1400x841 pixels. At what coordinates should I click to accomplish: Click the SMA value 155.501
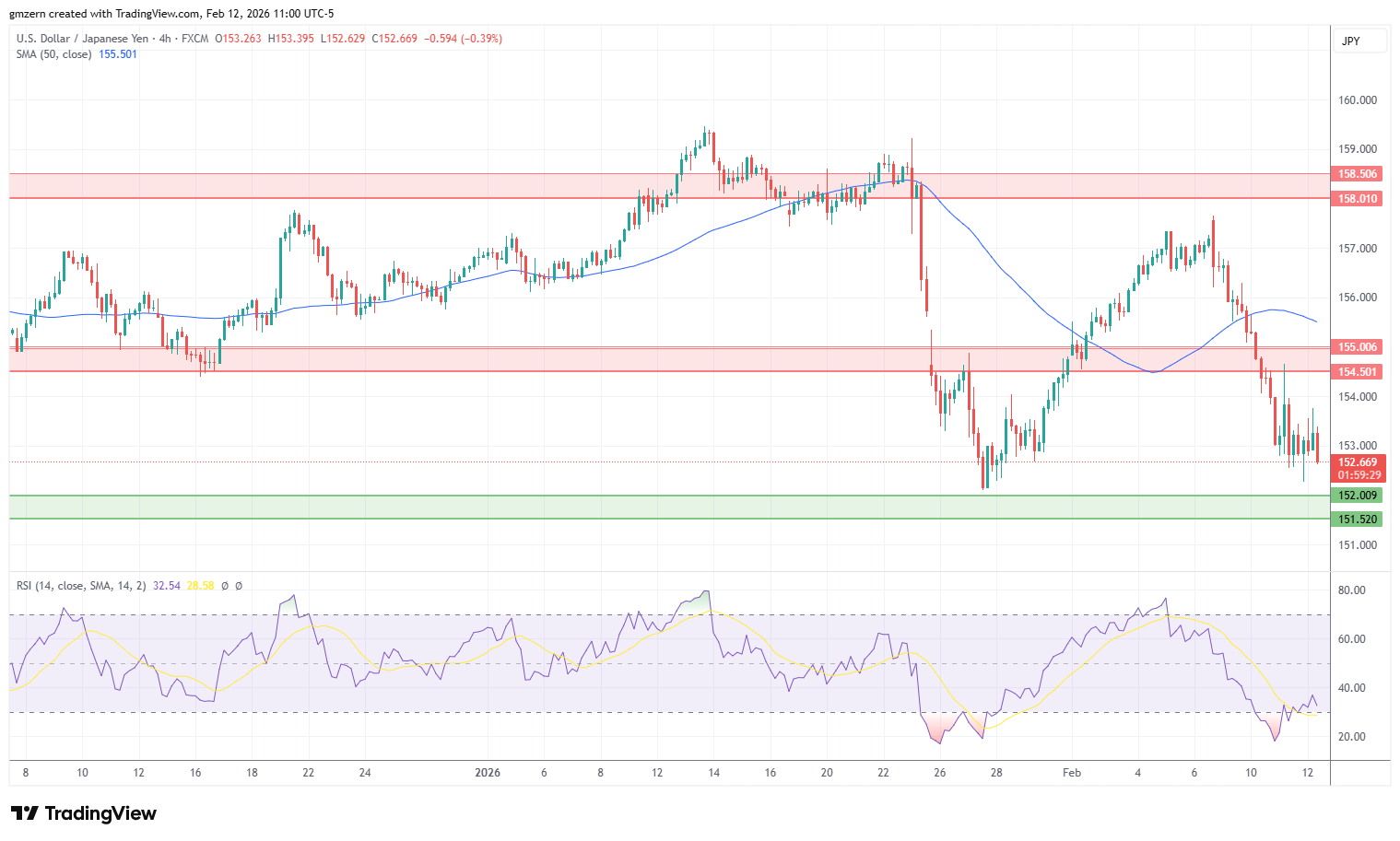click(118, 54)
